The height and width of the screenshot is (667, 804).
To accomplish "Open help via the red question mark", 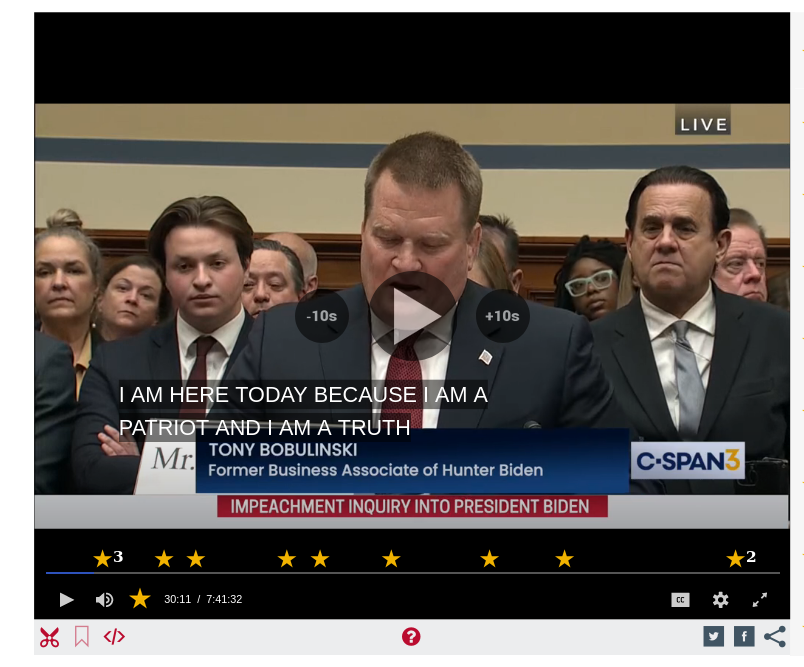I will point(411,637).
